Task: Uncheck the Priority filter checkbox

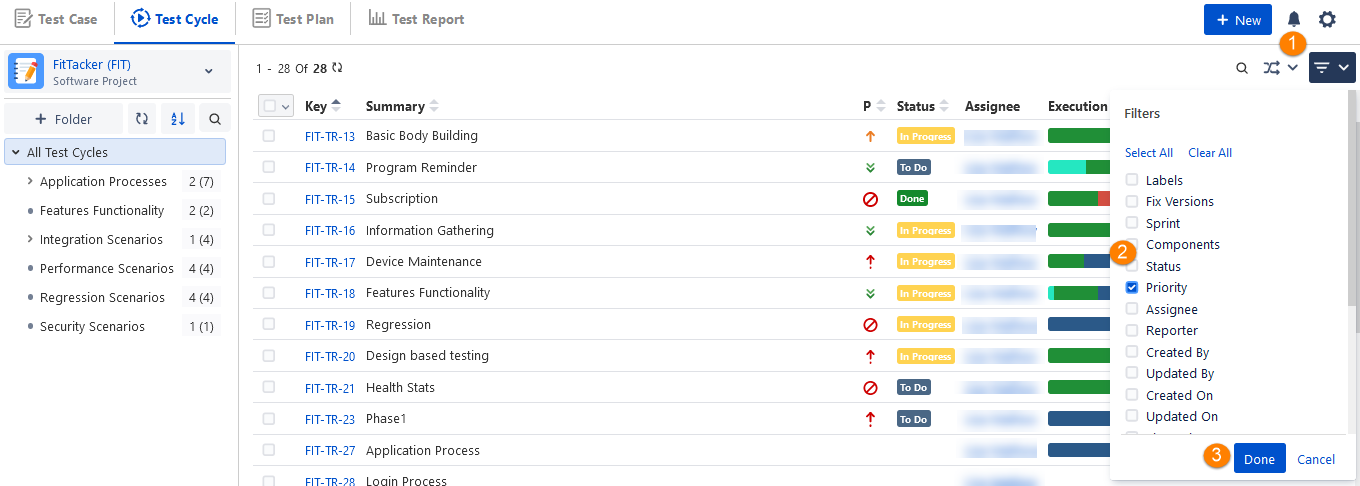Action: click(1132, 287)
